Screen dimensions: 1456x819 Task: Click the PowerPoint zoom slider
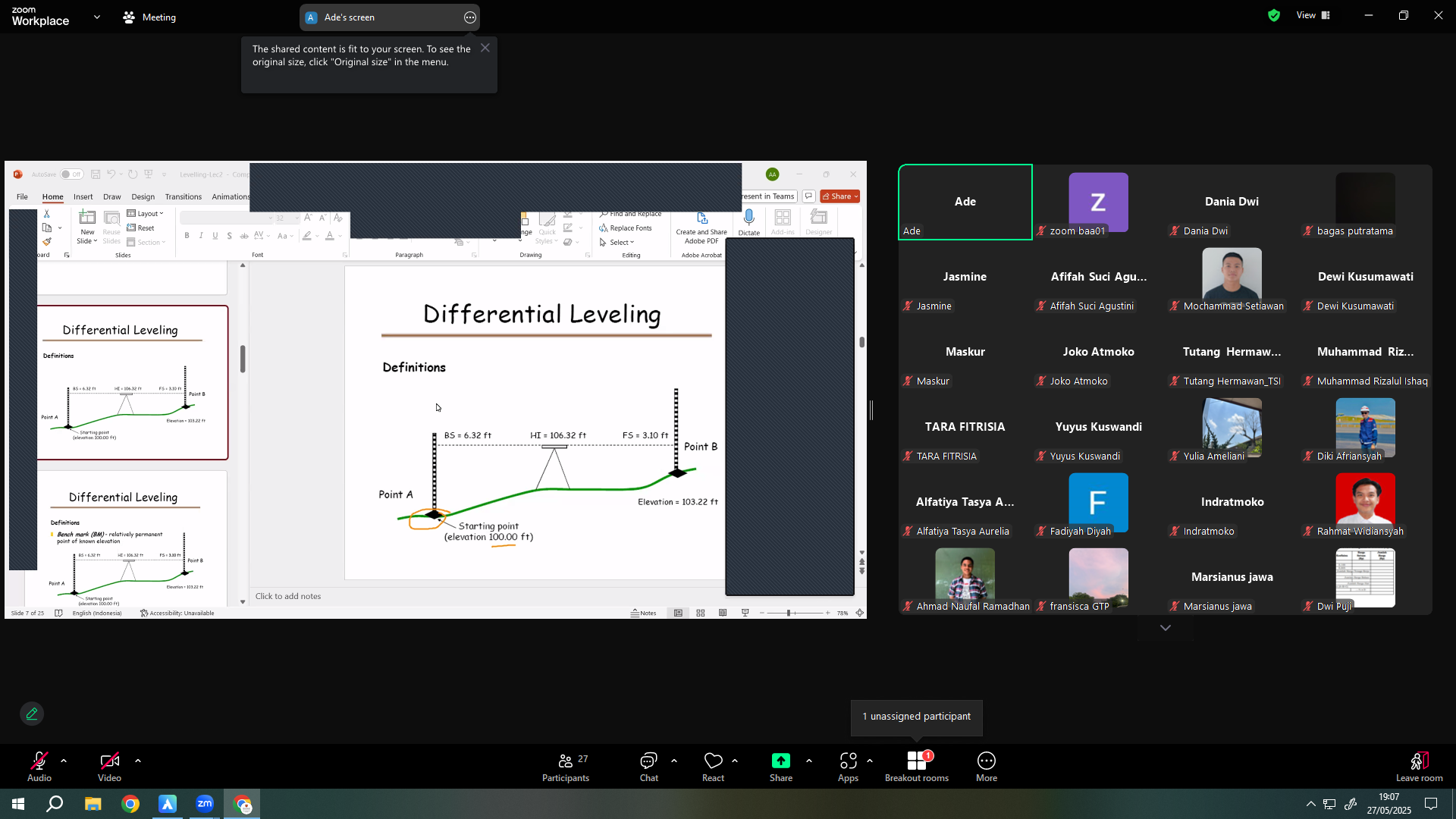793,613
